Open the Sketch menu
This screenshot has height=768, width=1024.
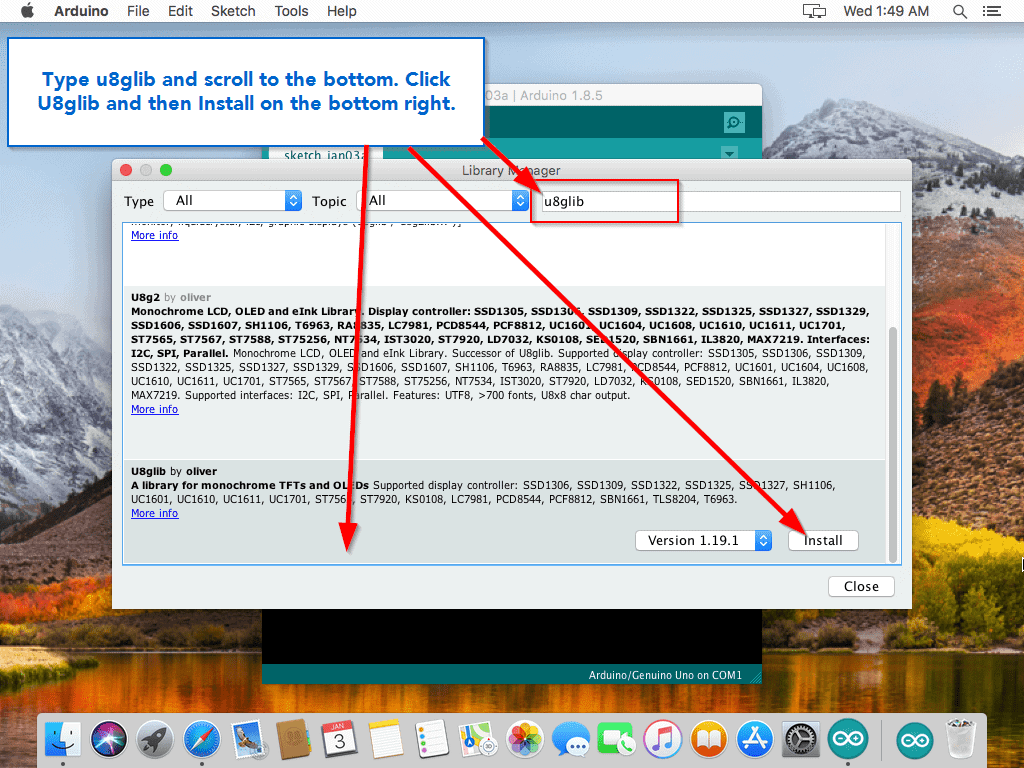[233, 11]
